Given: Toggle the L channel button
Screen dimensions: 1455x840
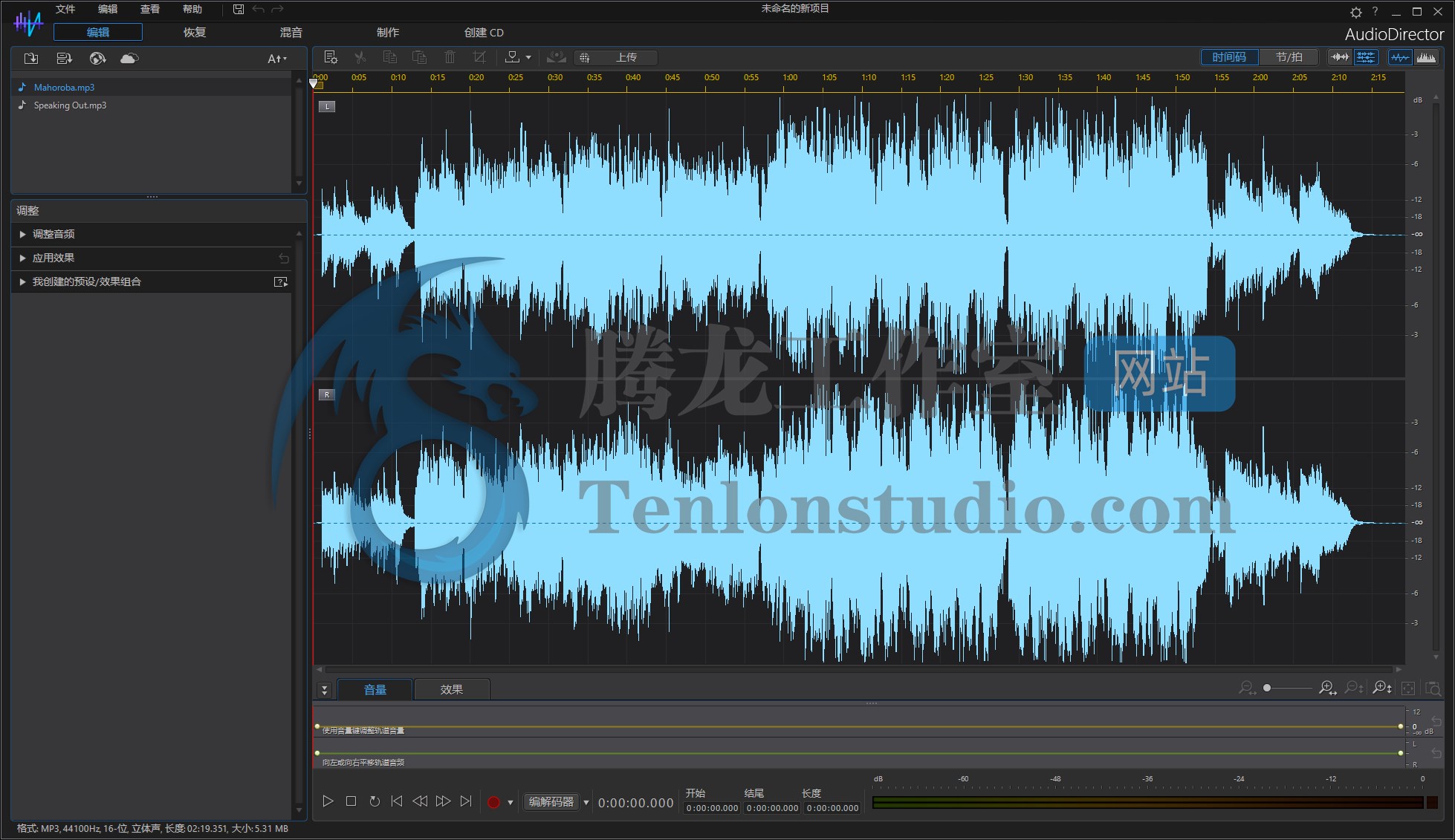Looking at the screenshot, I should (327, 106).
